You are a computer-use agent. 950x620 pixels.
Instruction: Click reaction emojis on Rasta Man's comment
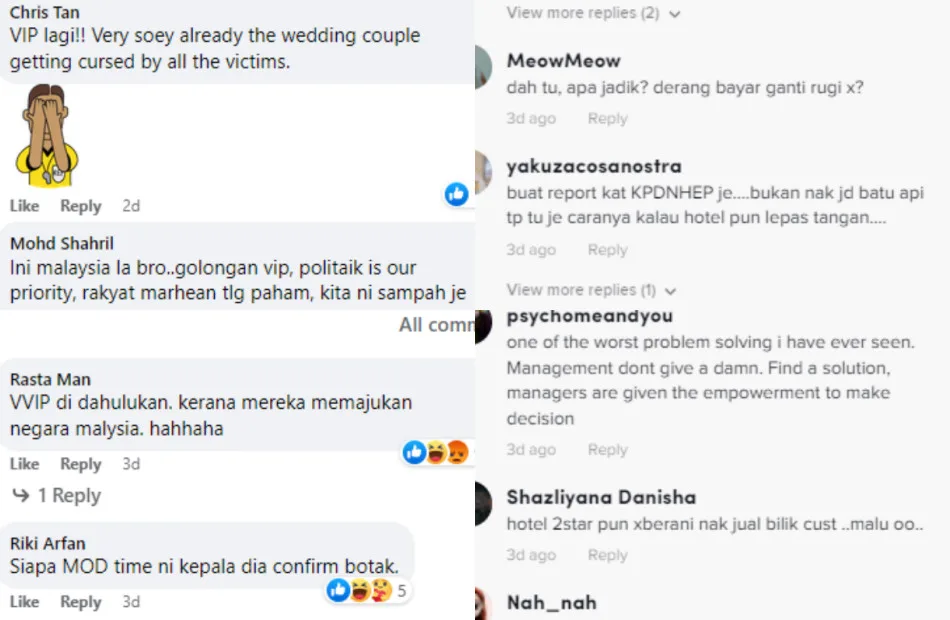coord(436,452)
